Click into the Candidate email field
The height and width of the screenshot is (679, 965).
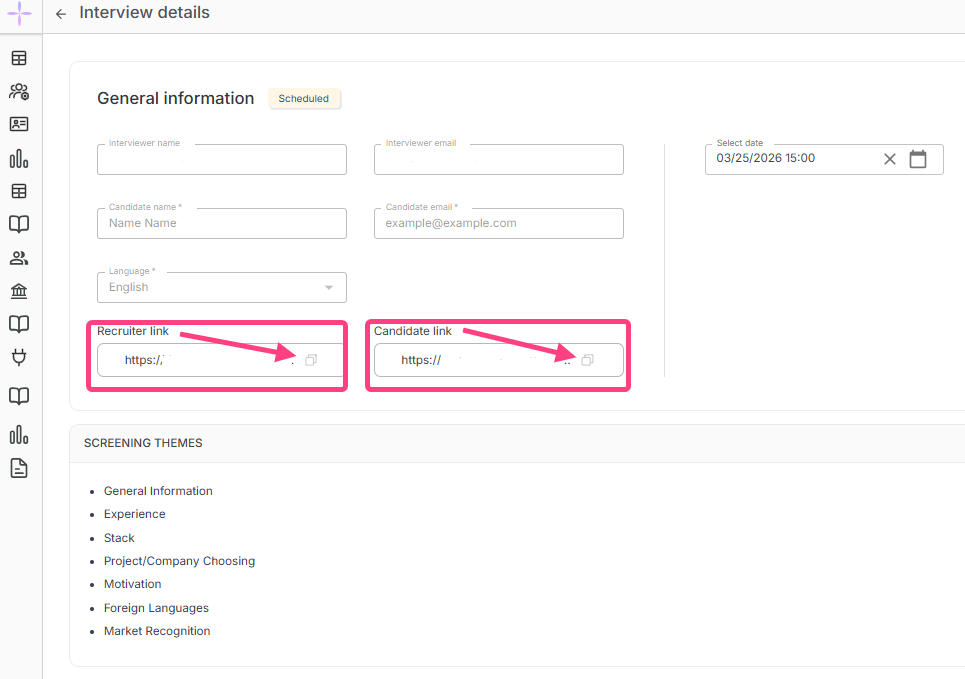click(x=498, y=223)
